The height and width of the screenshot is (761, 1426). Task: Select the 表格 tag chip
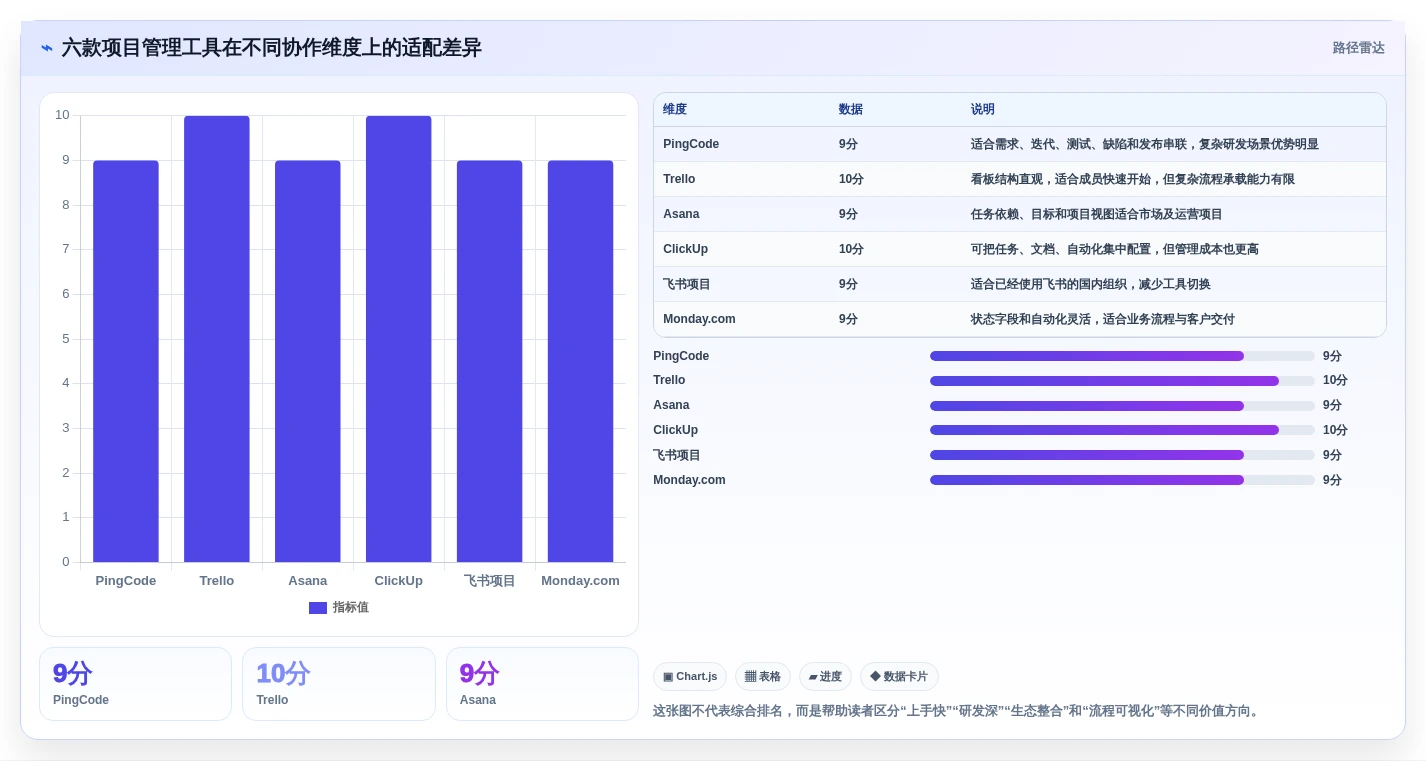click(x=763, y=677)
